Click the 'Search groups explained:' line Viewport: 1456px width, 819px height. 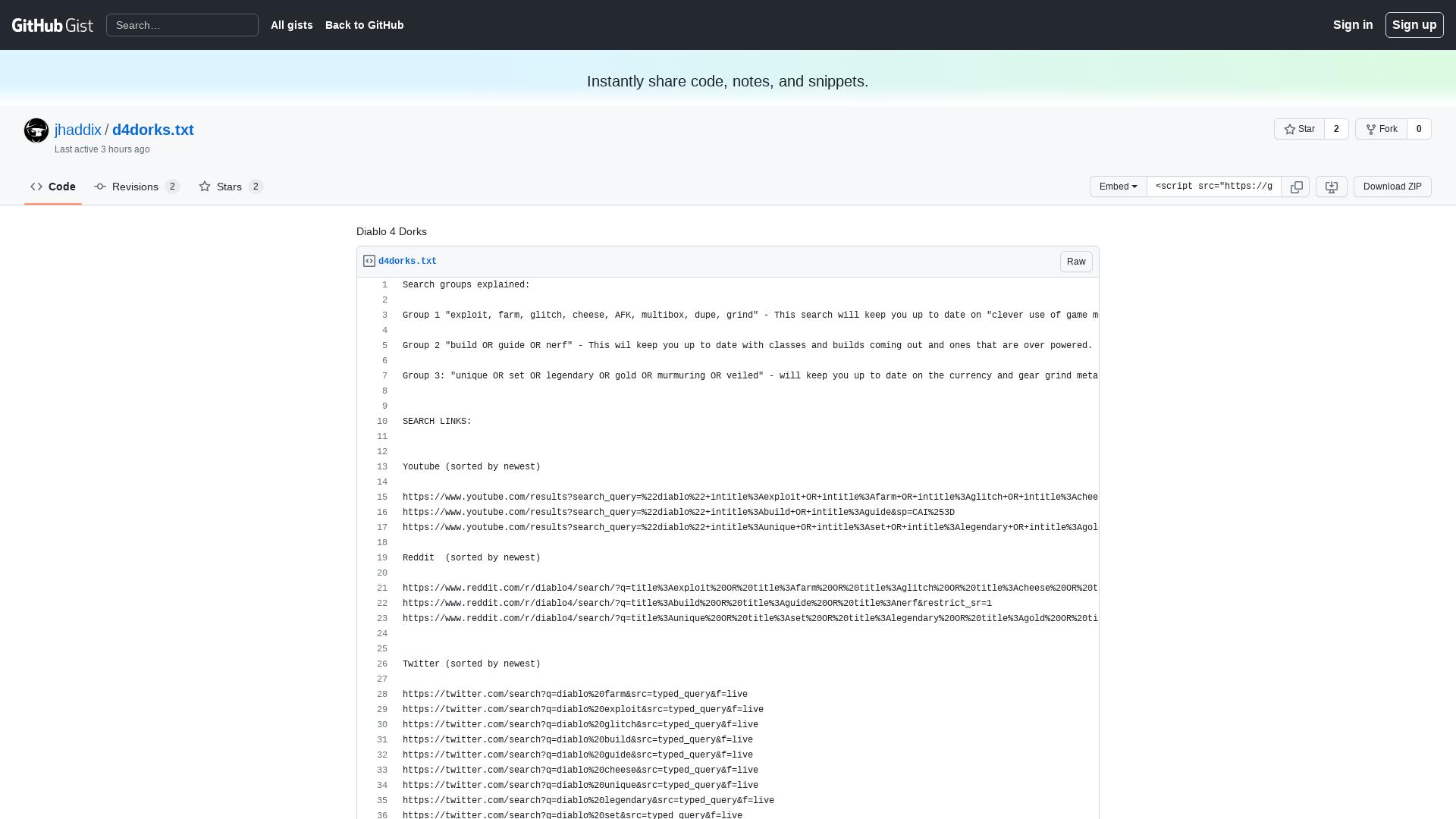(466, 285)
